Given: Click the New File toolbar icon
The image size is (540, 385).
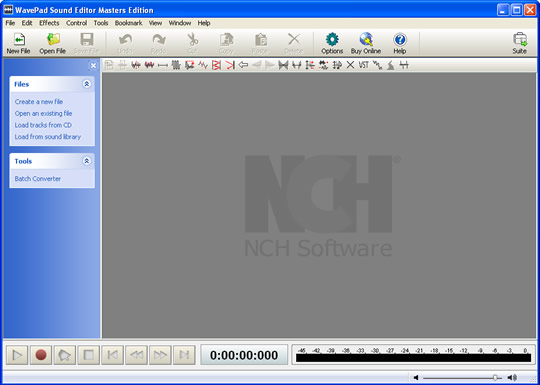Looking at the screenshot, I should point(19,39).
